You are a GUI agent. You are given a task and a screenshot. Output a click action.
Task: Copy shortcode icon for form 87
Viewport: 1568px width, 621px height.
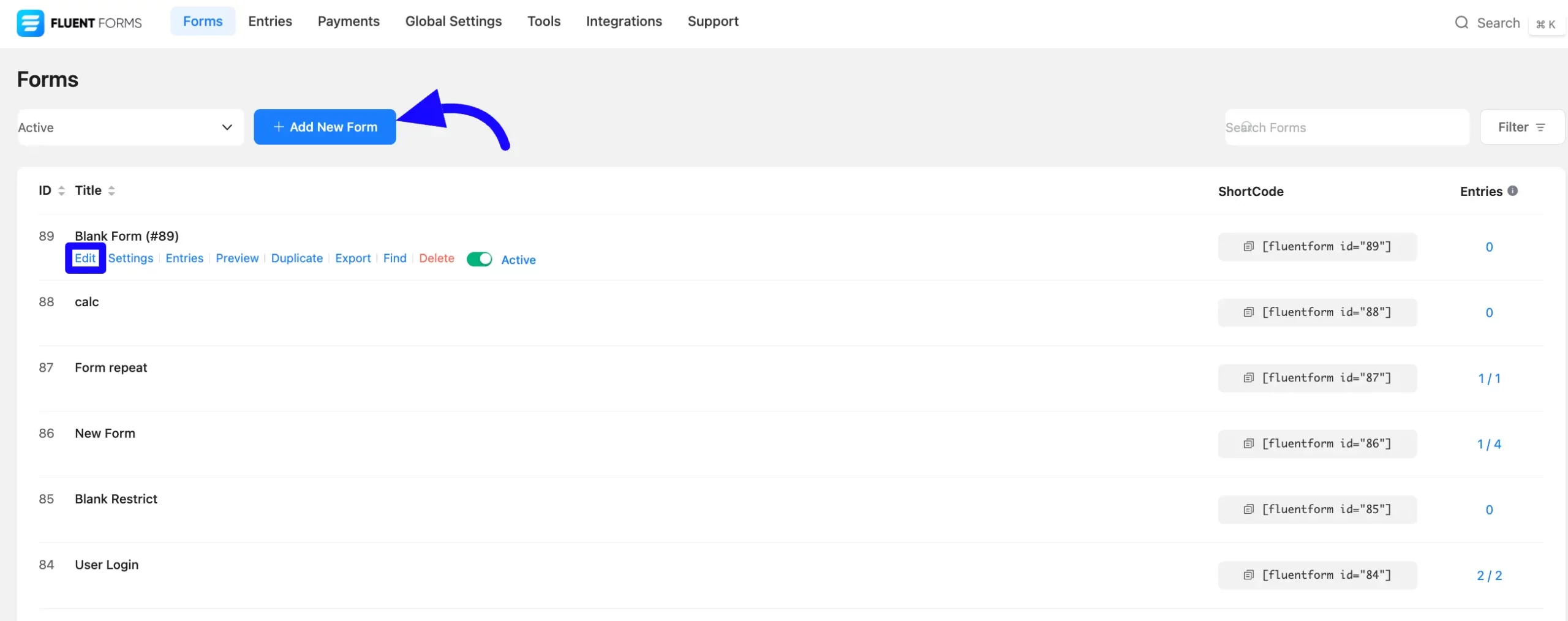[1248, 377]
